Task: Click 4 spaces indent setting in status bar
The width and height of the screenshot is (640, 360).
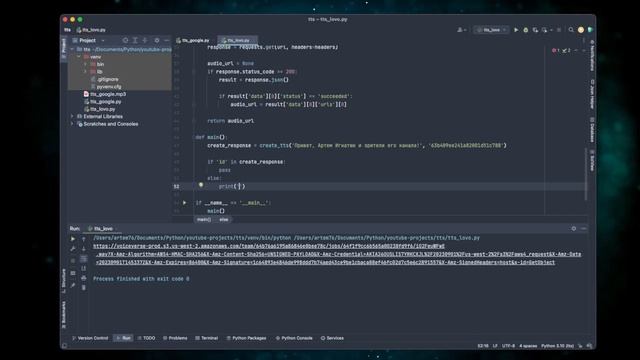Action: pyautogui.click(x=528, y=346)
